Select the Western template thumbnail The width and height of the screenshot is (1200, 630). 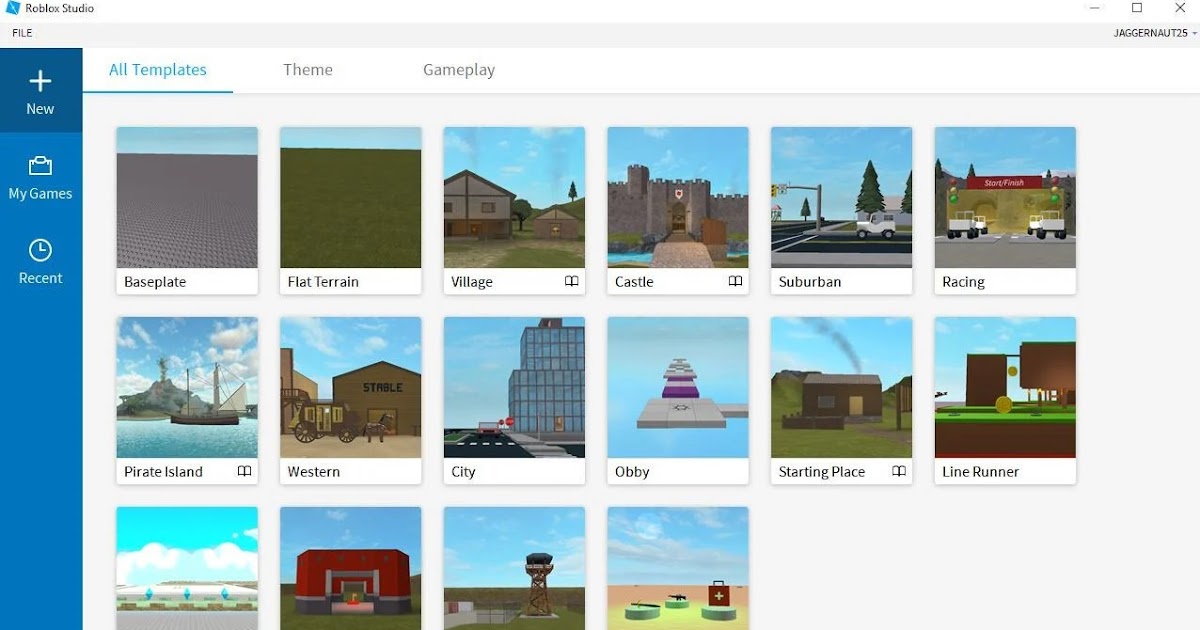[351, 388]
